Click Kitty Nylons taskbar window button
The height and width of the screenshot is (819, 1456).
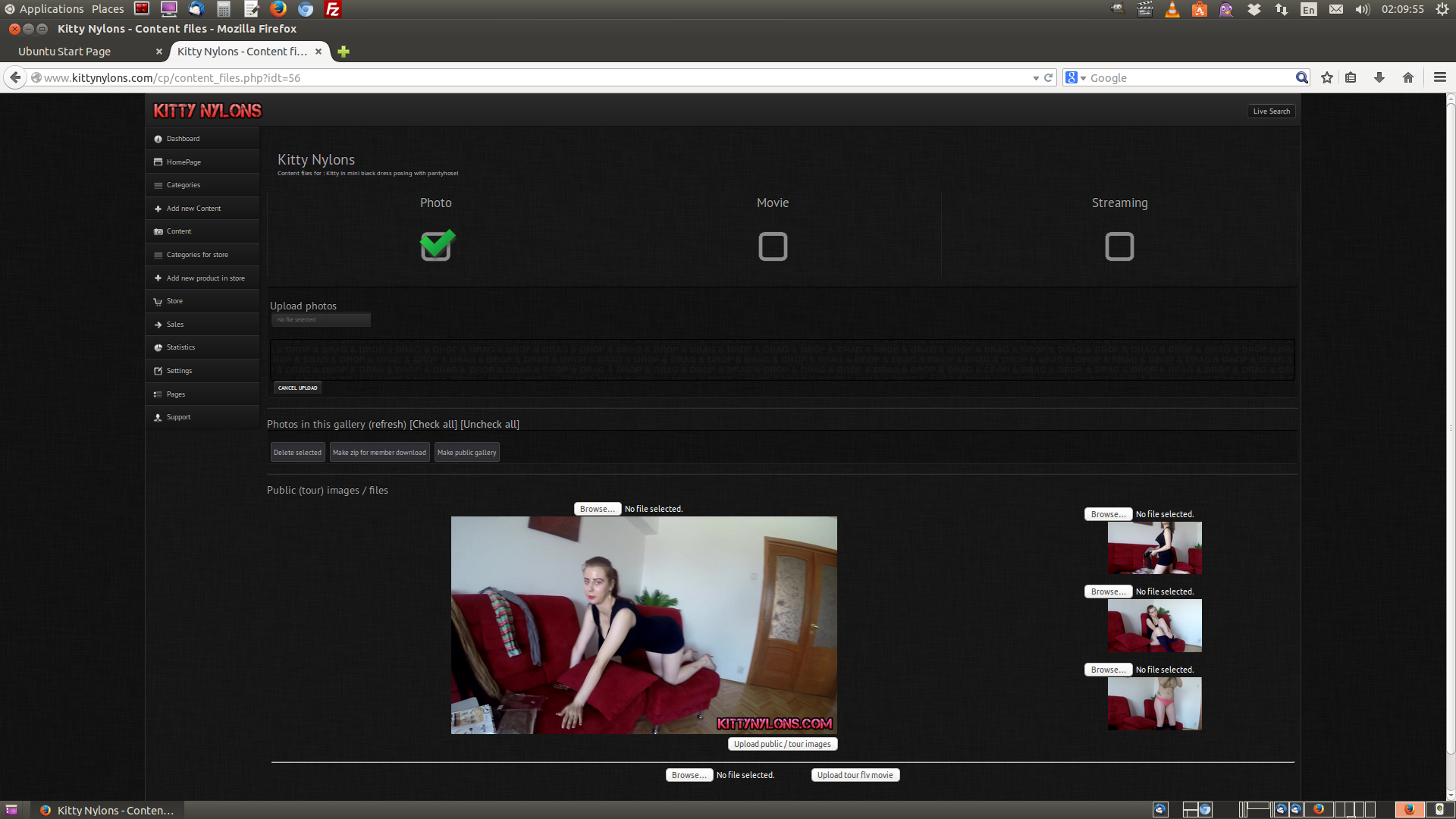108,810
